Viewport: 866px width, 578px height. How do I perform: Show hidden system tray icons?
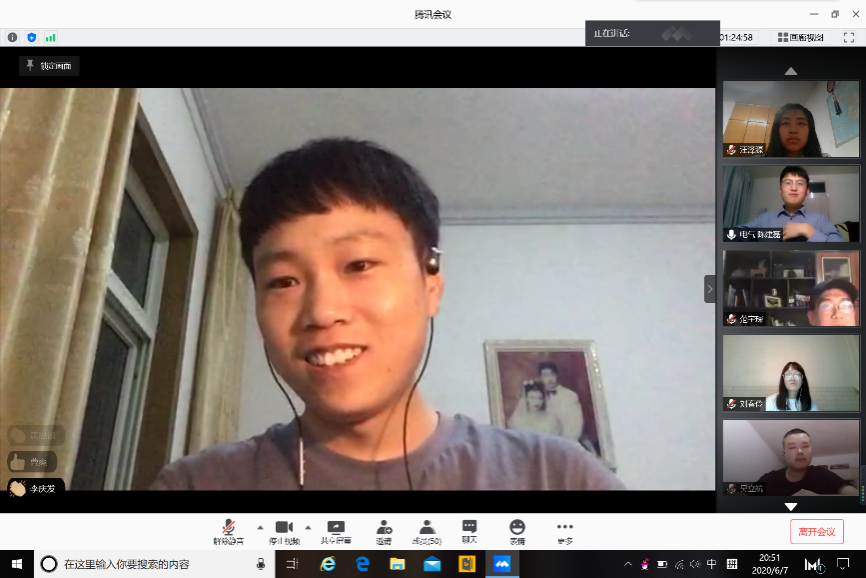628,564
